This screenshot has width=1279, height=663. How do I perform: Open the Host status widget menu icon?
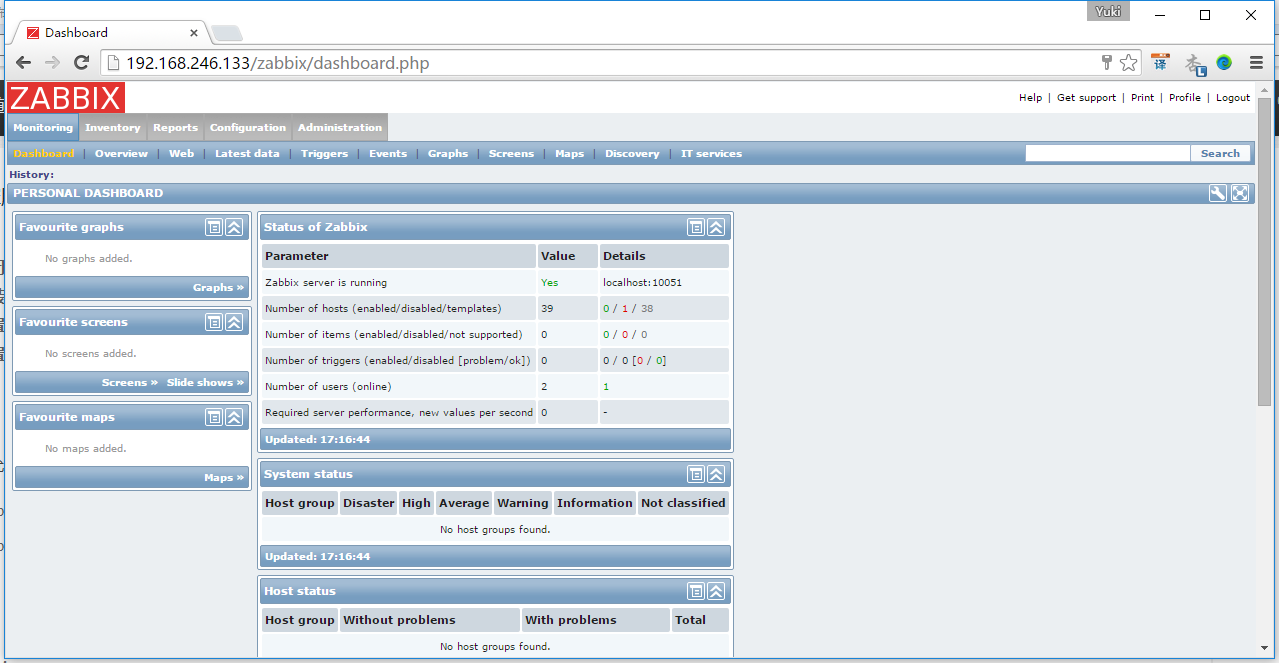point(696,591)
